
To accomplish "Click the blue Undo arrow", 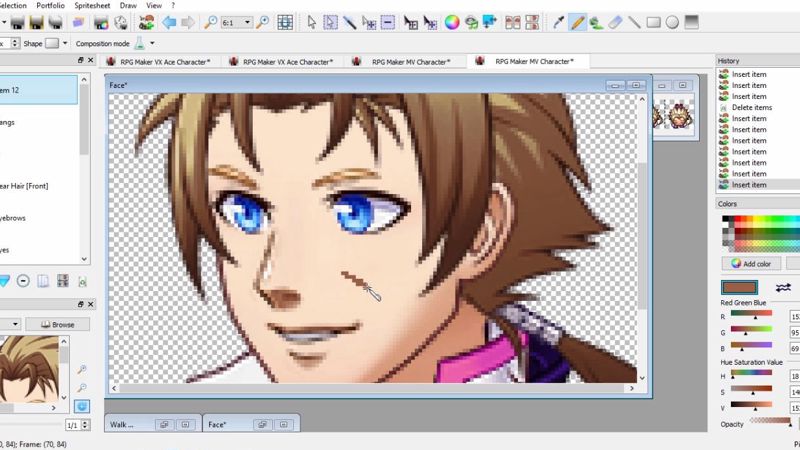I will click(x=169, y=22).
